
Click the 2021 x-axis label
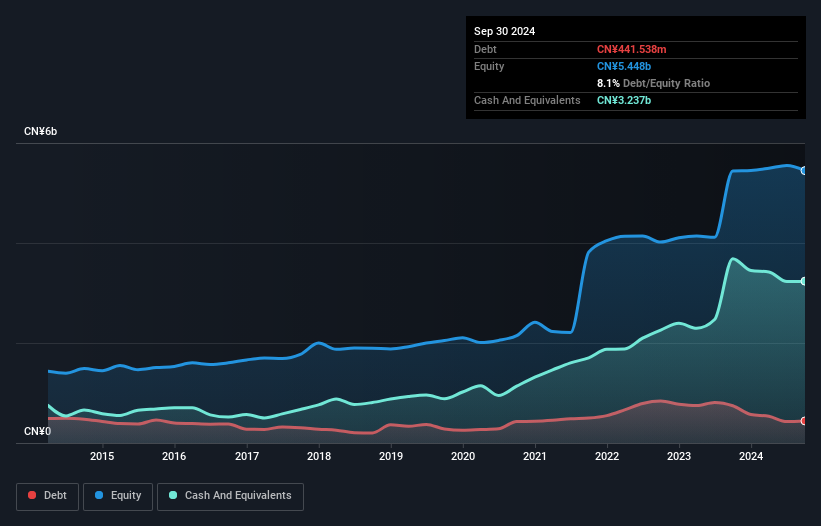(535, 456)
